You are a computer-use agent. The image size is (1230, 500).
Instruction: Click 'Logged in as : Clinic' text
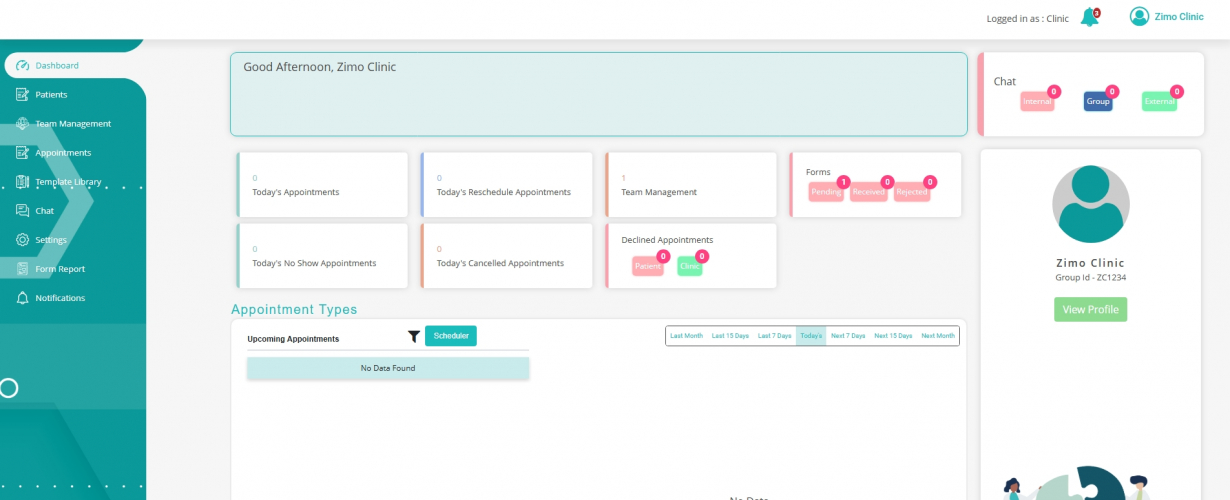pos(1027,19)
